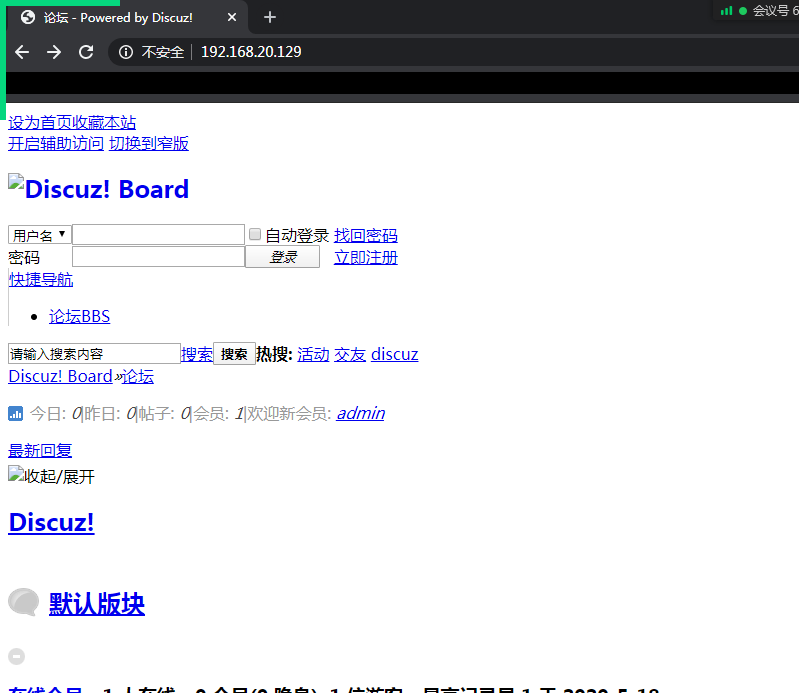
Task: Focus the username input field
Action: [158, 234]
